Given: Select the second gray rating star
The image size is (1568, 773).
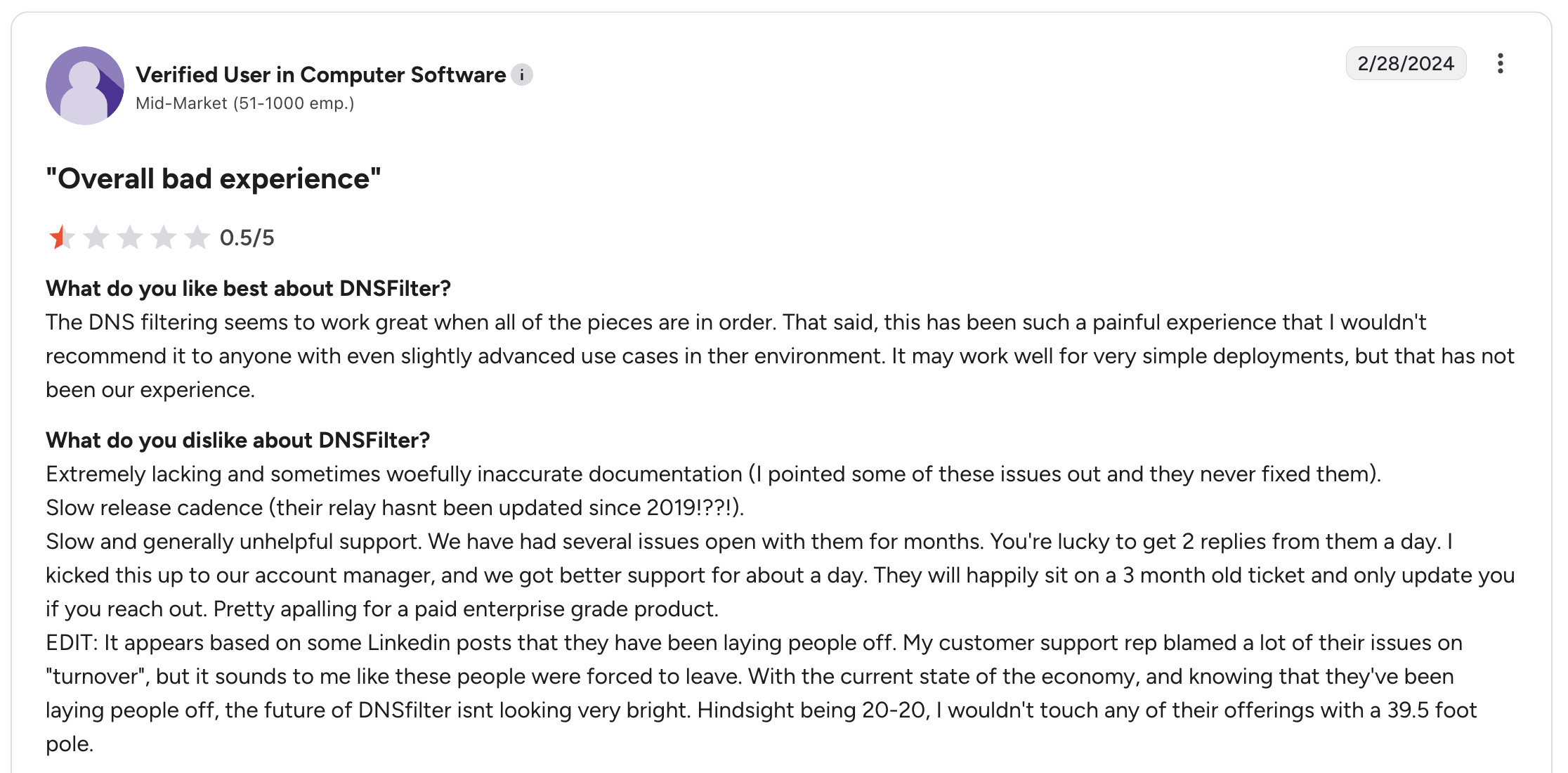Looking at the screenshot, I should tap(96, 238).
